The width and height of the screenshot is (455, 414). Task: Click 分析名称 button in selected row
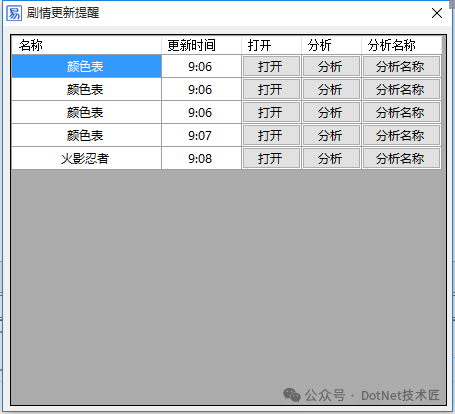coord(401,67)
